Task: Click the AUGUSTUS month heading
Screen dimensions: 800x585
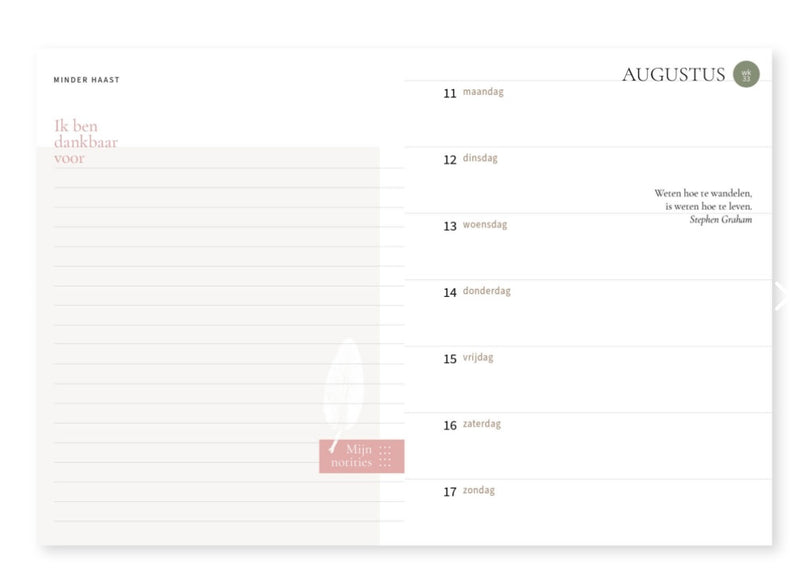Action: (x=673, y=75)
